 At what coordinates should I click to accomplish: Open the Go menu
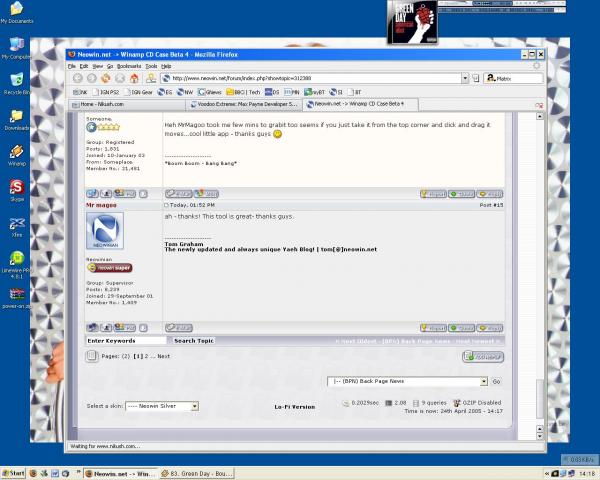point(110,66)
